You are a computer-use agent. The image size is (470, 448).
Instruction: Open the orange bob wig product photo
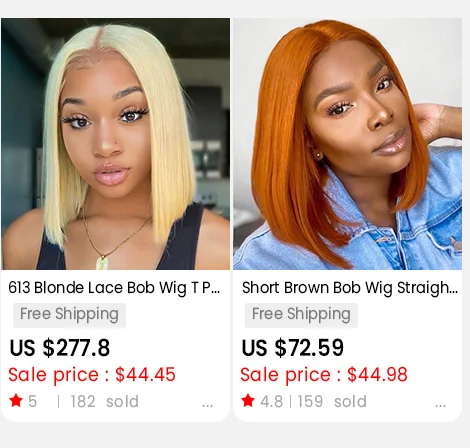tap(347, 144)
